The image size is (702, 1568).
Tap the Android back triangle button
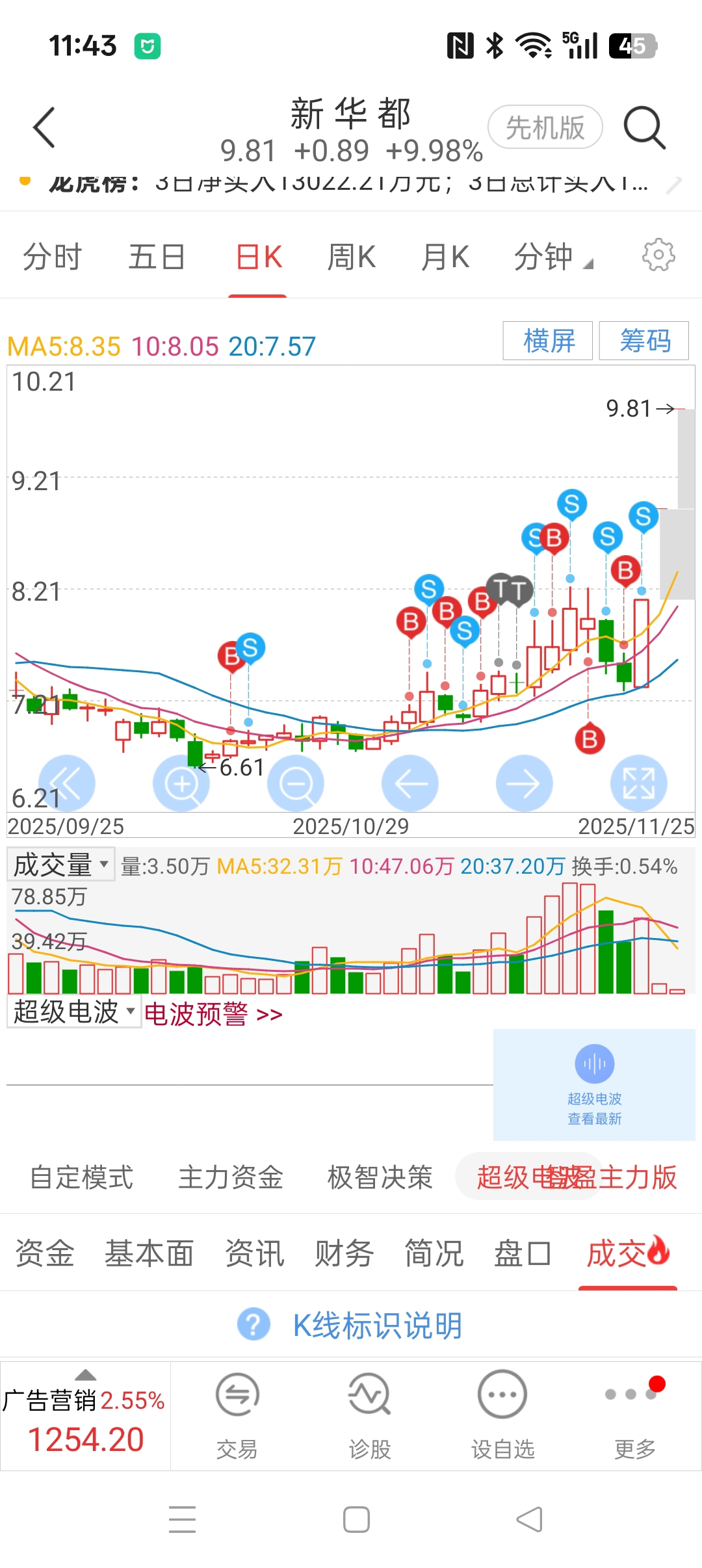pyautogui.click(x=529, y=1520)
